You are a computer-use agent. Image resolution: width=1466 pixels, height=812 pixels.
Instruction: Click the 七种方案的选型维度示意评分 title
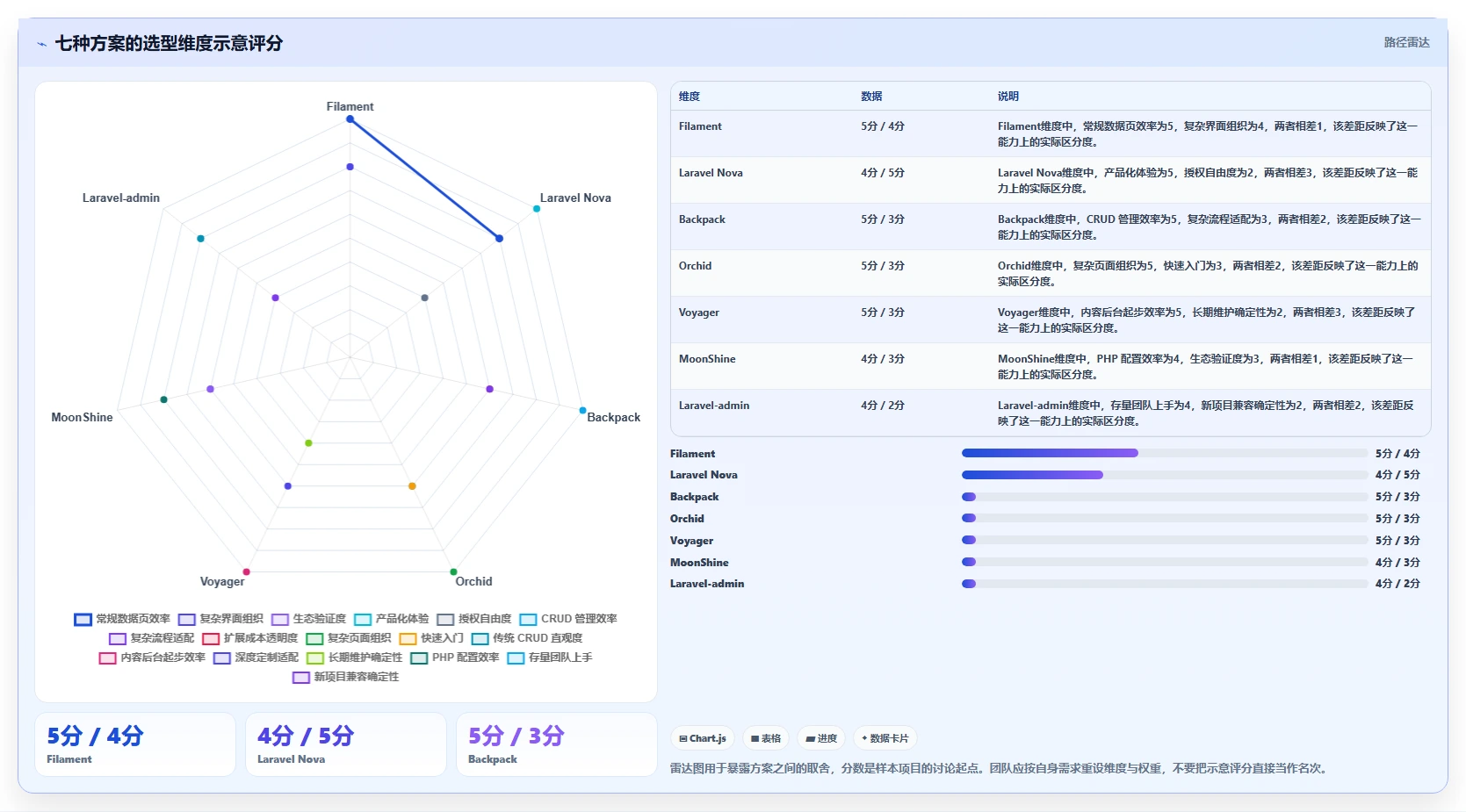pos(169,44)
